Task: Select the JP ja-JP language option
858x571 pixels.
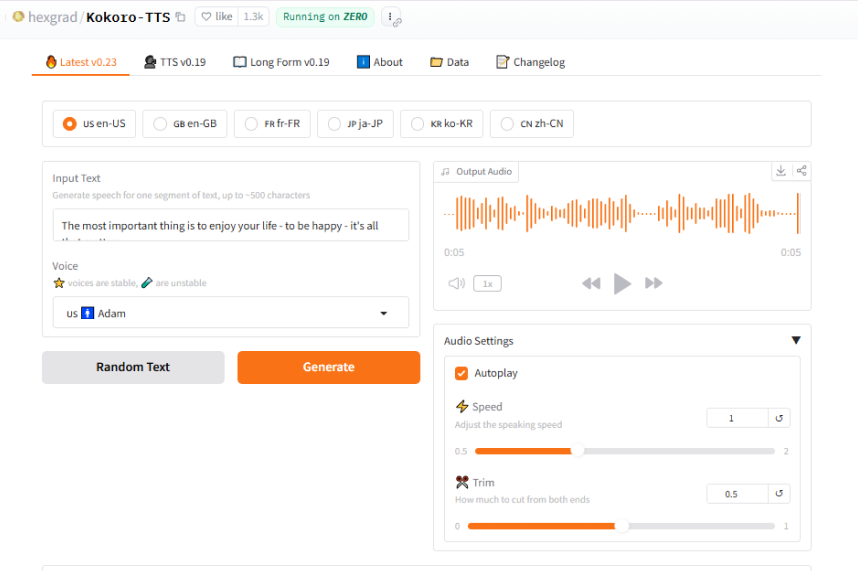Action: pyautogui.click(x=355, y=124)
